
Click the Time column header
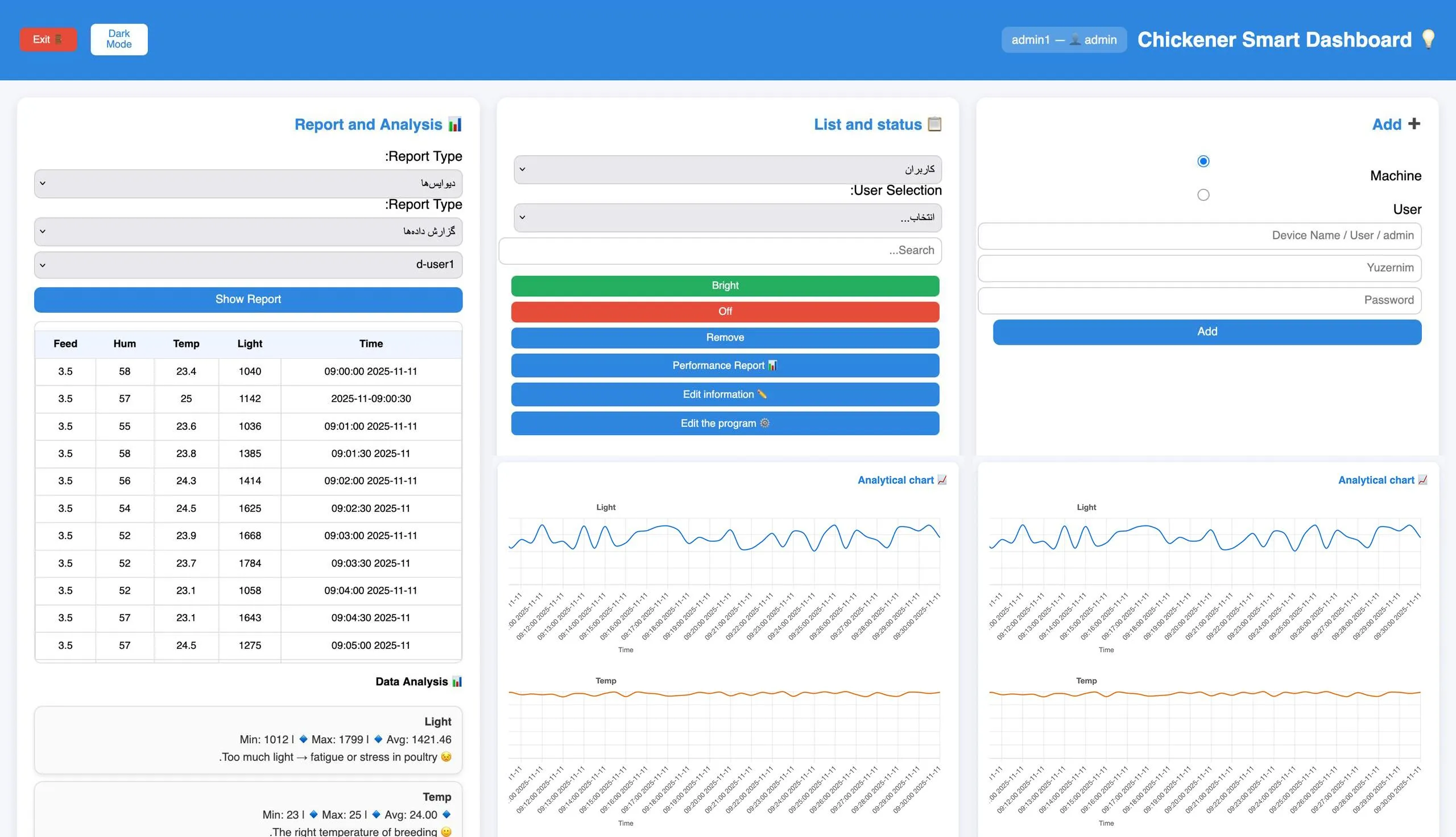pos(371,344)
